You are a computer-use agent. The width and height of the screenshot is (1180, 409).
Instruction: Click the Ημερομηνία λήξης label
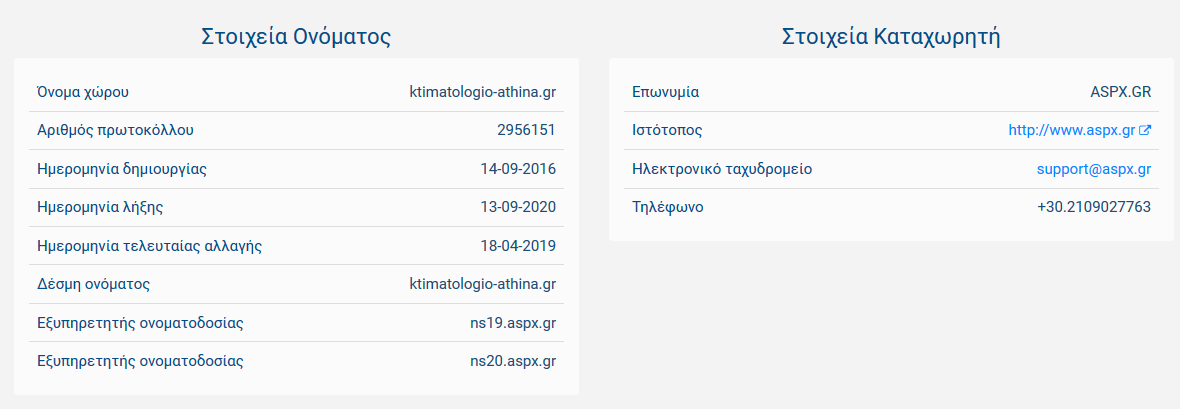pos(100,207)
